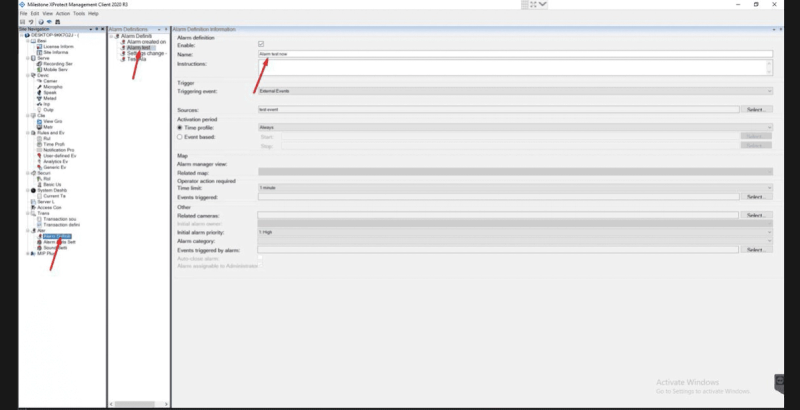The image size is (800, 410).
Task: Select Alarm Data Settings icon
Action: coord(39,242)
